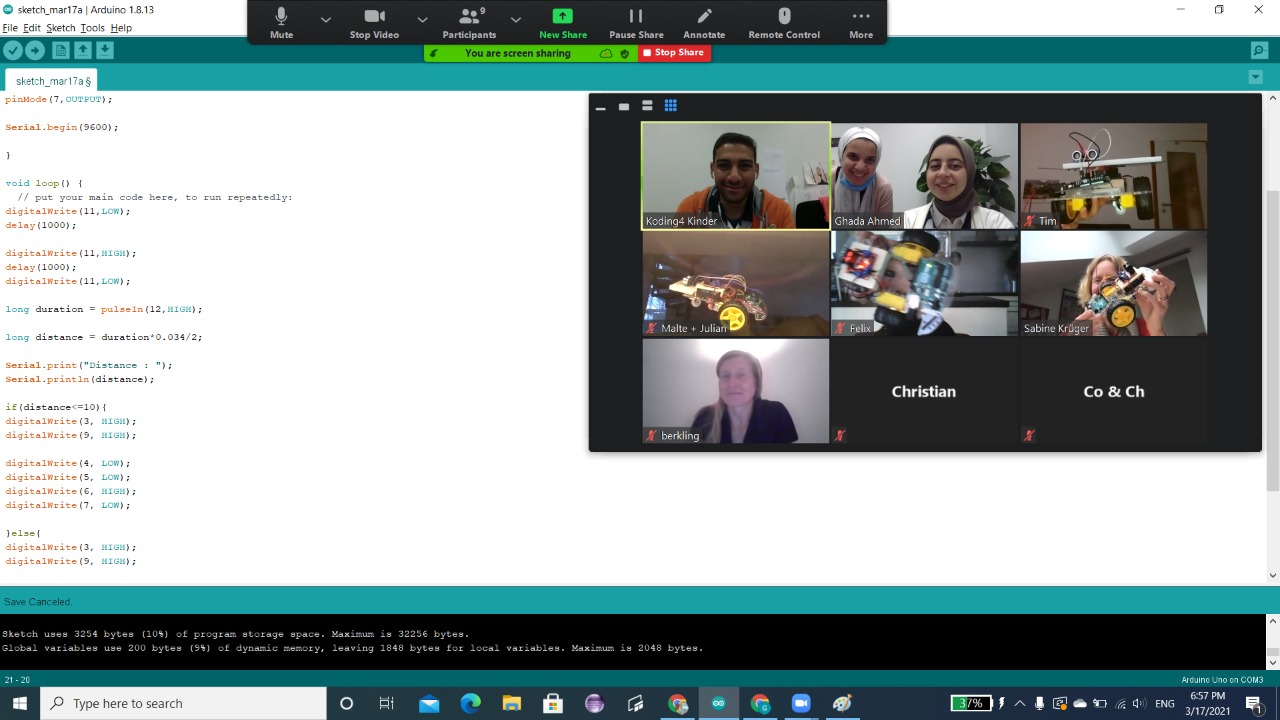Open the Arduino Serial Monitor

(1259, 50)
